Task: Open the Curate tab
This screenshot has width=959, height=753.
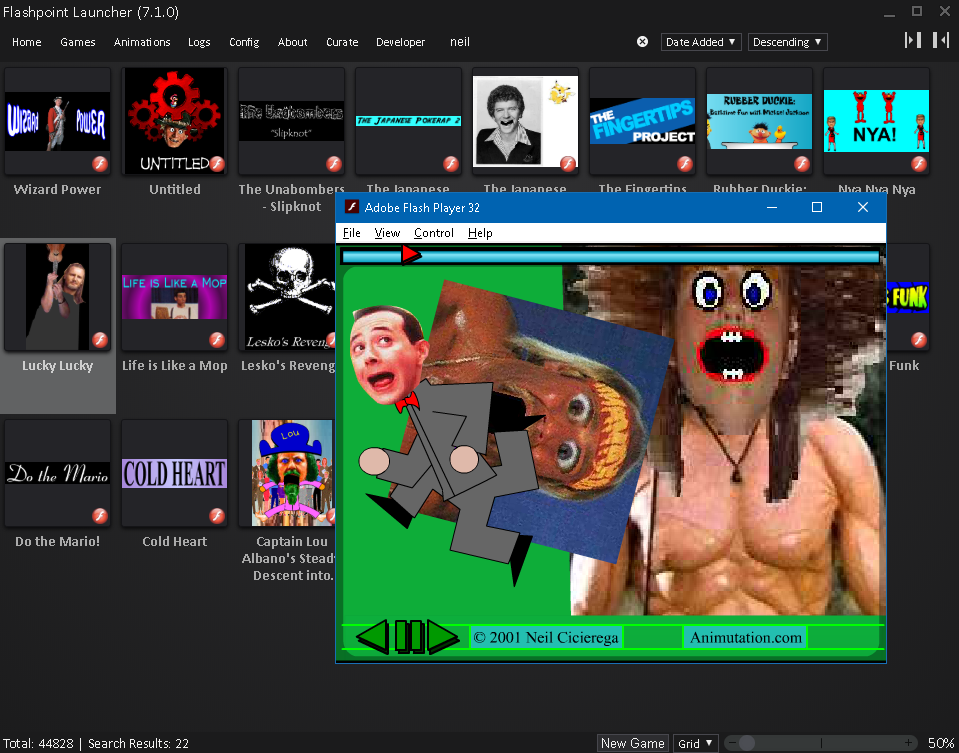Action: pyautogui.click(x=342, y=42)
